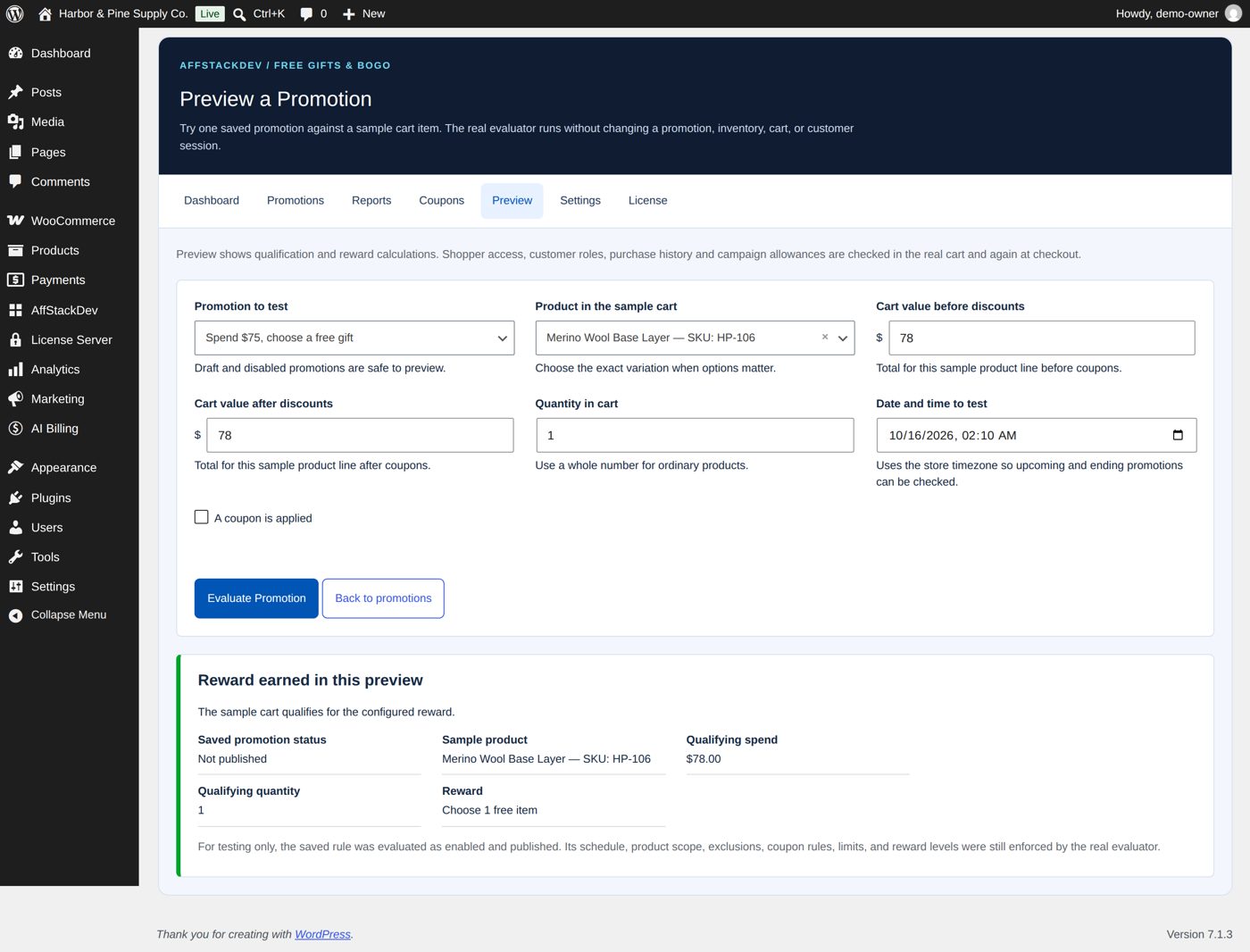Click Back to promotions button

(383, 598)
